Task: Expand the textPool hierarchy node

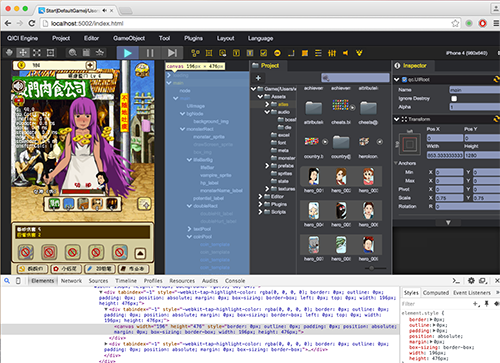Action: coord(189,229)
